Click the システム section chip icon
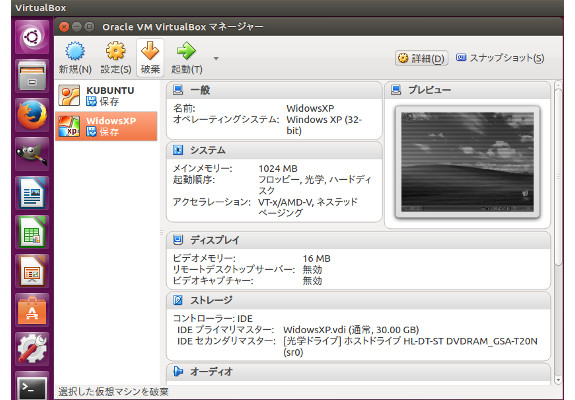Screen dimensions: 575x400 click(x=178, y=150)
